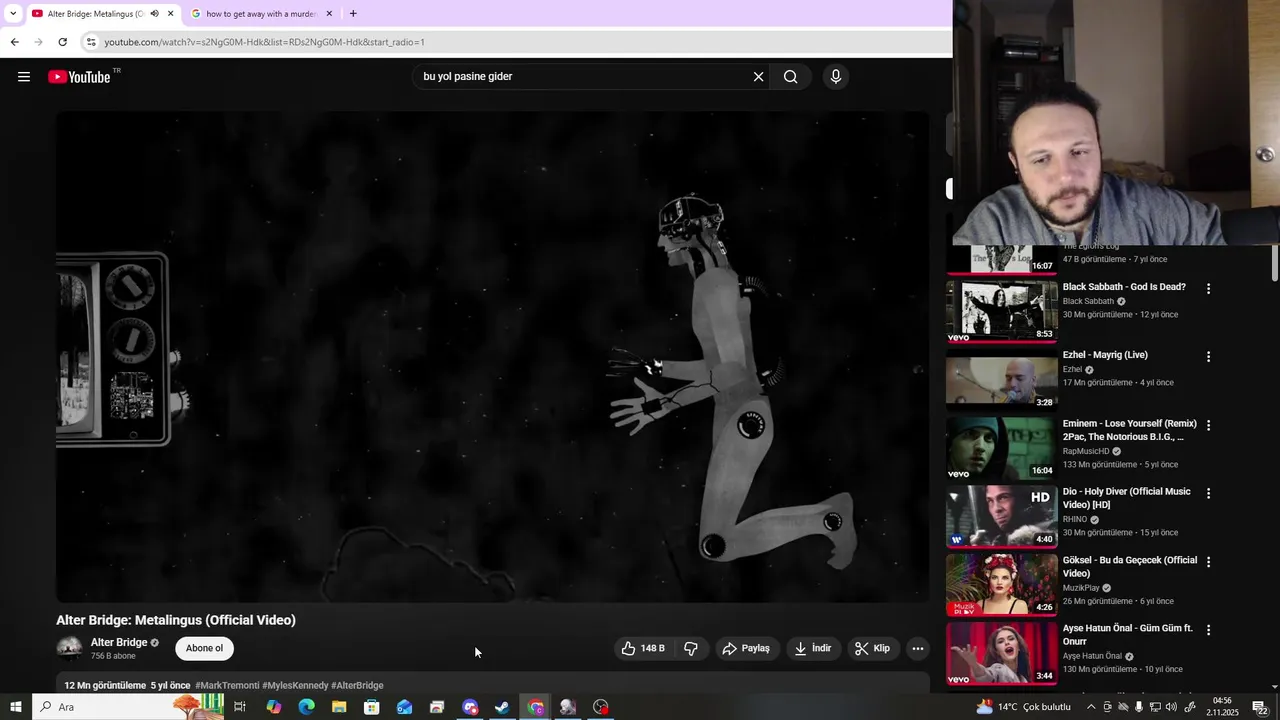The width and height of the screenshot is (1280, 720).
Task: Open RapMusicHD channel link
Action: pyautogui.click(x=1086, y=451)
